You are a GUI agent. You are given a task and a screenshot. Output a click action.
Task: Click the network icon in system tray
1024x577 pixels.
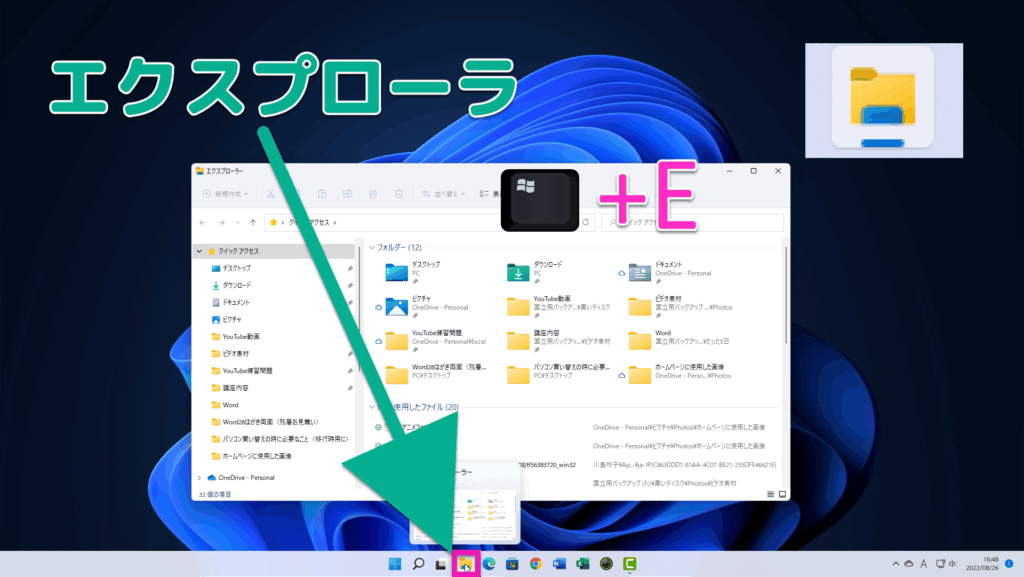pos(940,563)
